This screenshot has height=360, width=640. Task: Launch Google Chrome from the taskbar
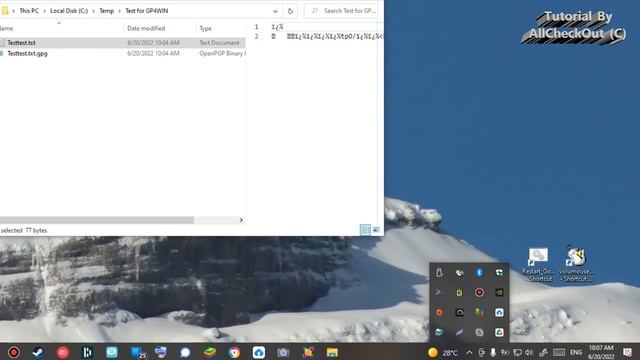click(x=234, y=352)
